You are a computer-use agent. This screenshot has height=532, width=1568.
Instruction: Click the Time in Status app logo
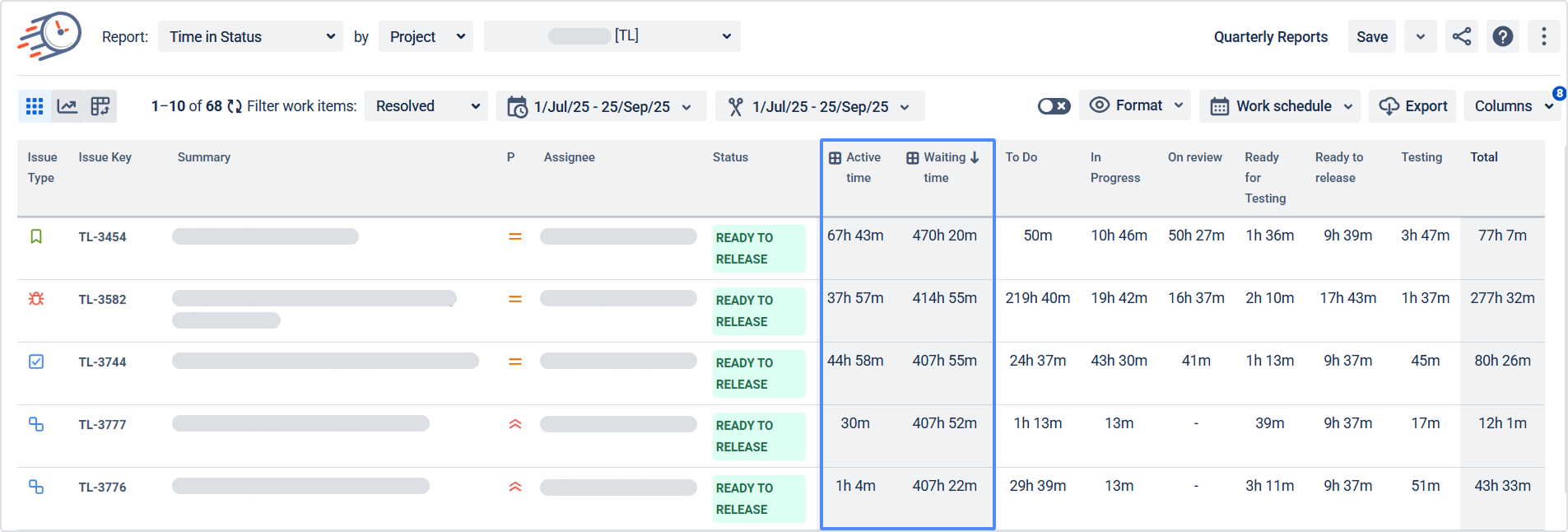49,36
